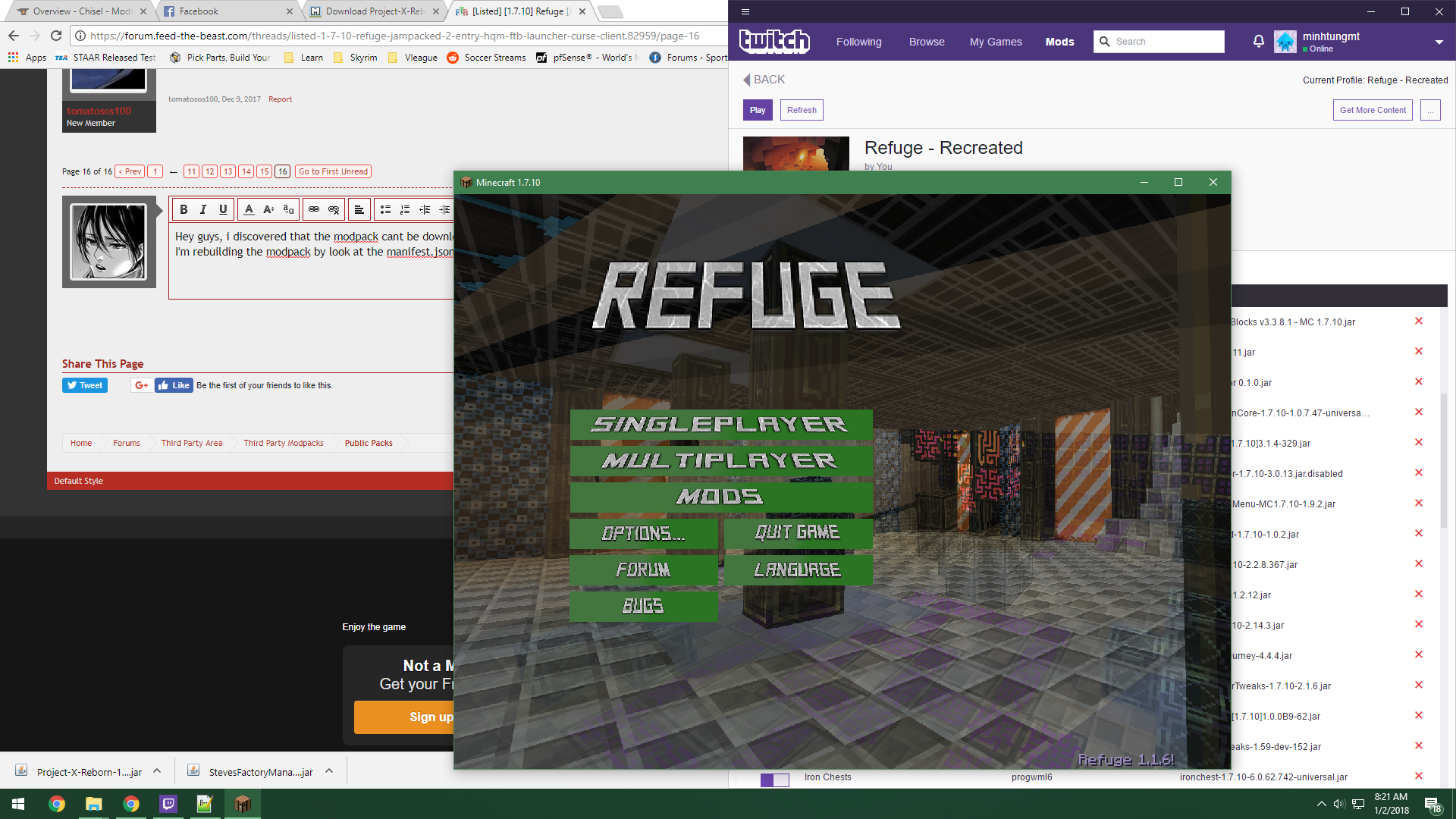Screen dimensions: 1456x819
Task: Select the Mods tab in Twitch
Action: click(x=1059, y=42)
